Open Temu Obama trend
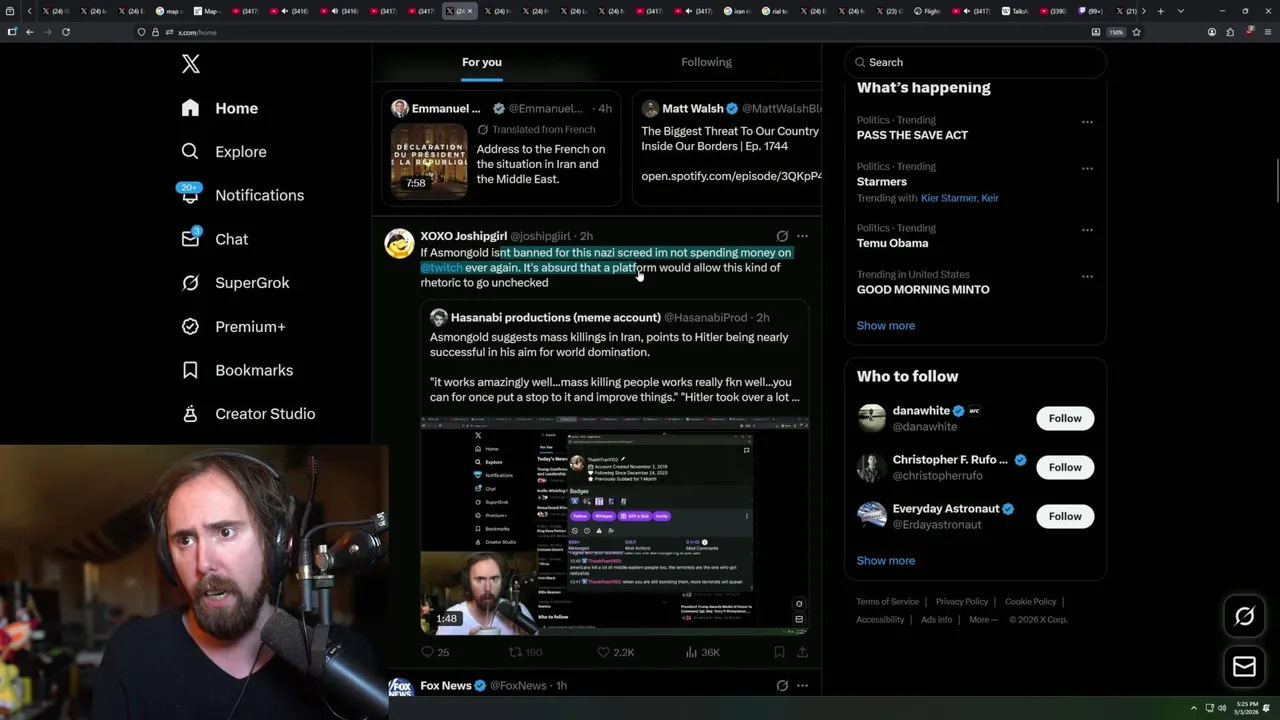 coord(892,243)
